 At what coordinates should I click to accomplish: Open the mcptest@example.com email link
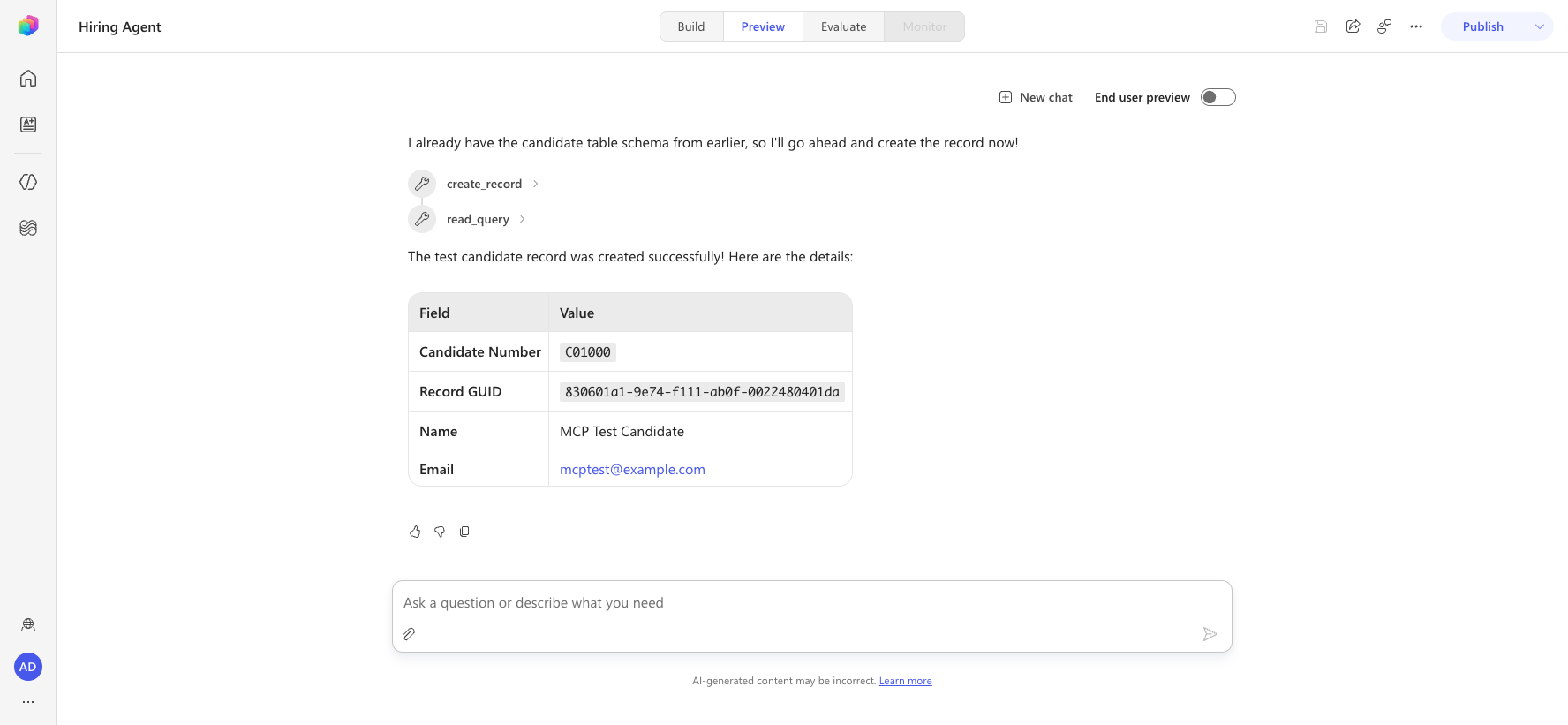point(632,470)
